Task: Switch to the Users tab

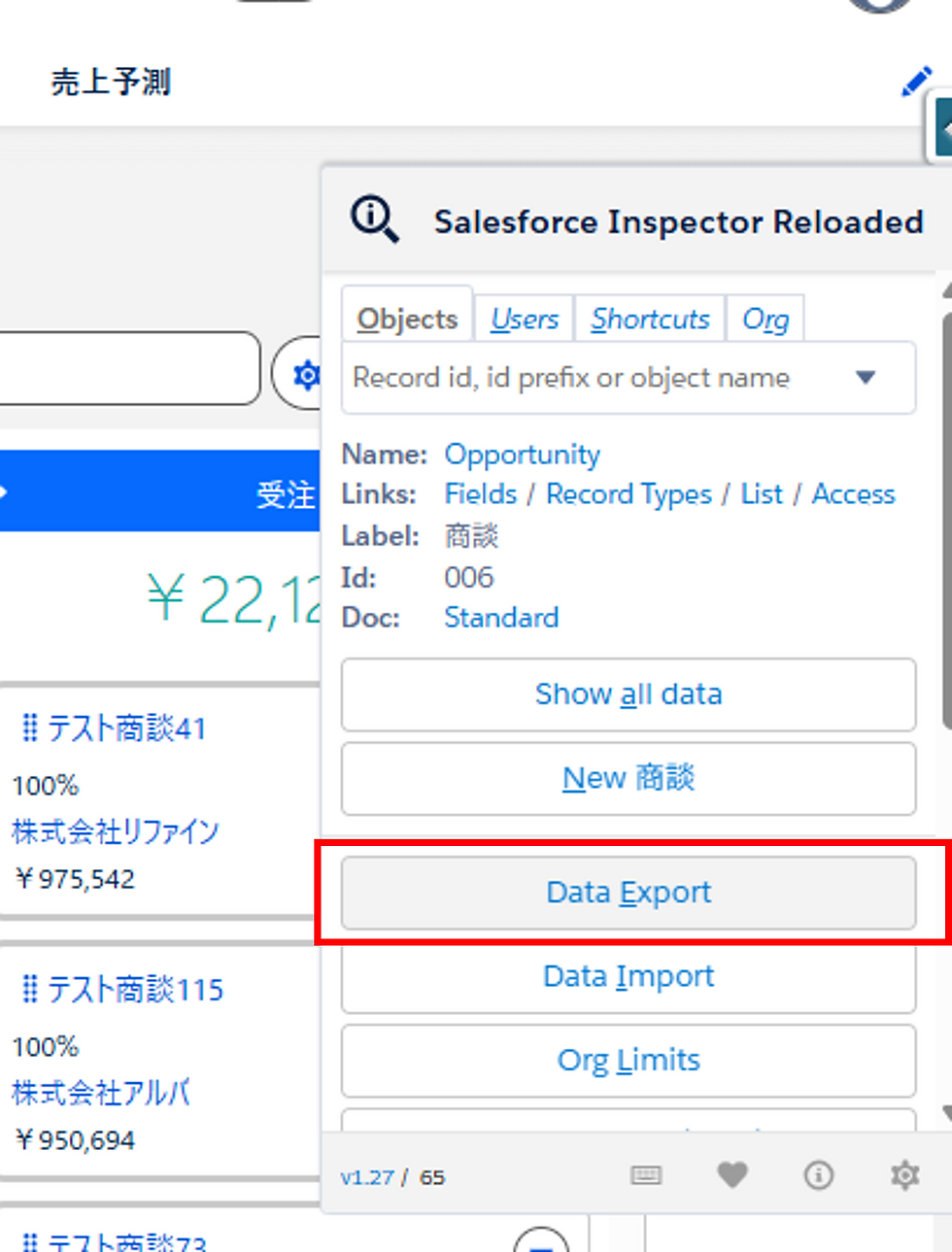Action: (525, 319)
